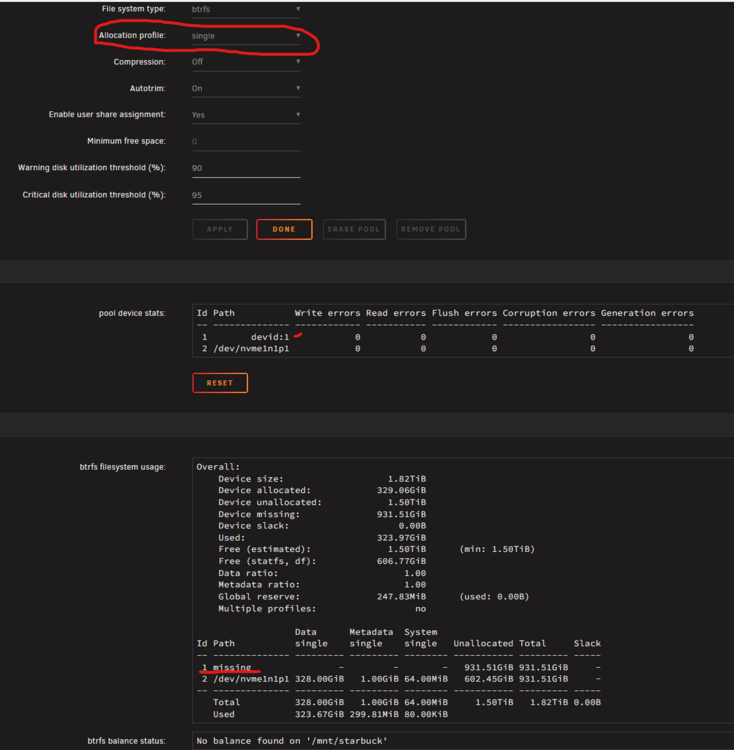The image size is (734, 750).
Task: Click the 'Unallocated' column header
Action: 483,643
